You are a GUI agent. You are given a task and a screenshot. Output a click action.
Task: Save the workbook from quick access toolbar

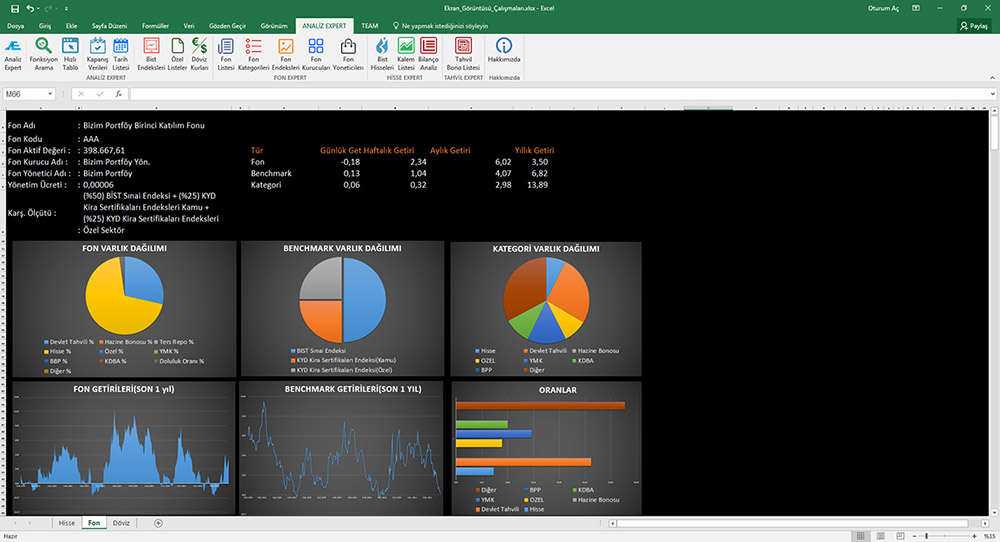click(15, 8)
